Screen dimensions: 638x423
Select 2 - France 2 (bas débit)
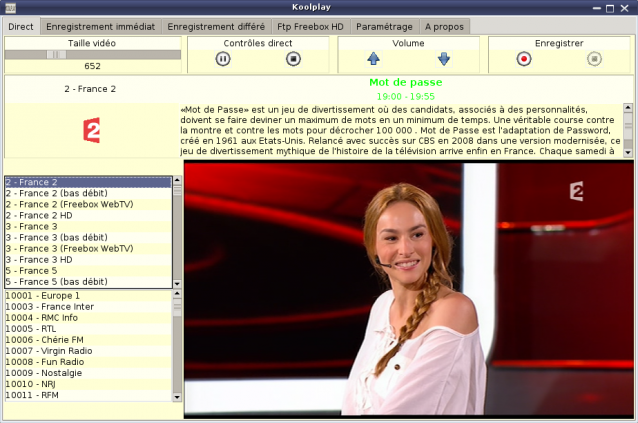(88, 193)
